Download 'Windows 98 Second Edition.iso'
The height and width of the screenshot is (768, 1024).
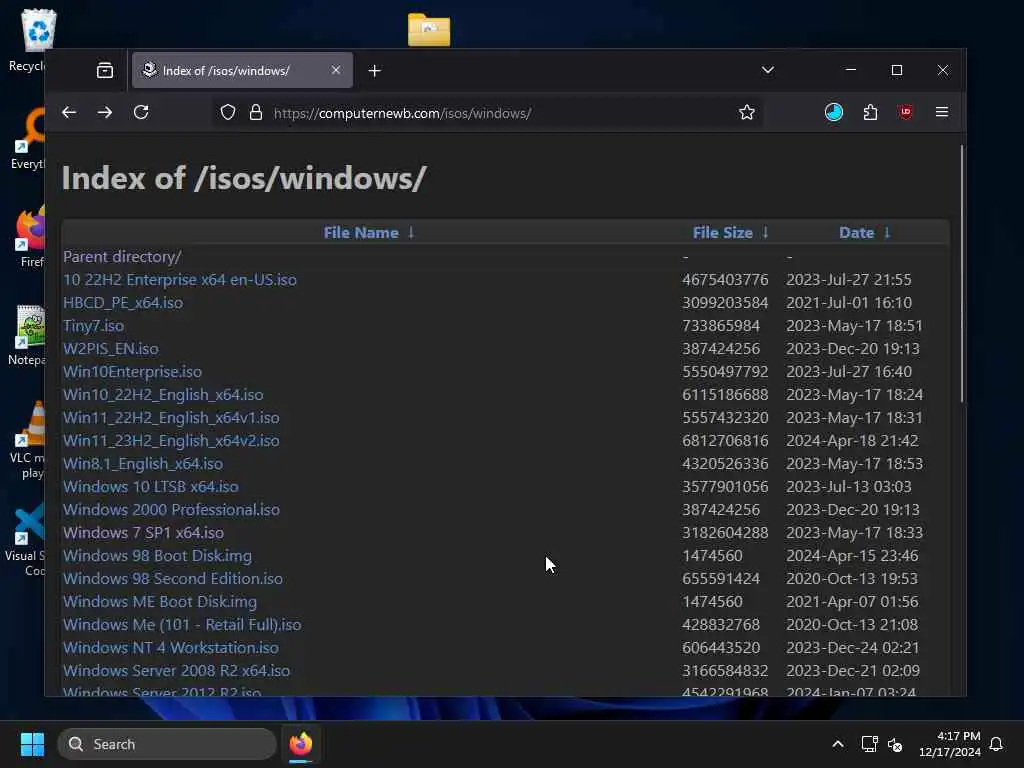click(173, 579)
